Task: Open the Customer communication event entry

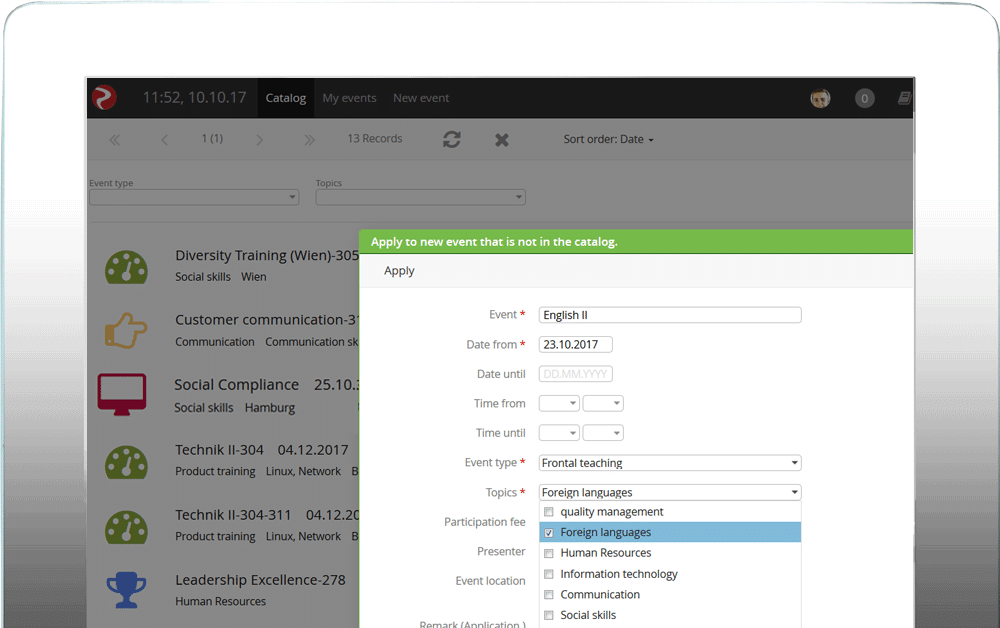Action: [267, 319]
